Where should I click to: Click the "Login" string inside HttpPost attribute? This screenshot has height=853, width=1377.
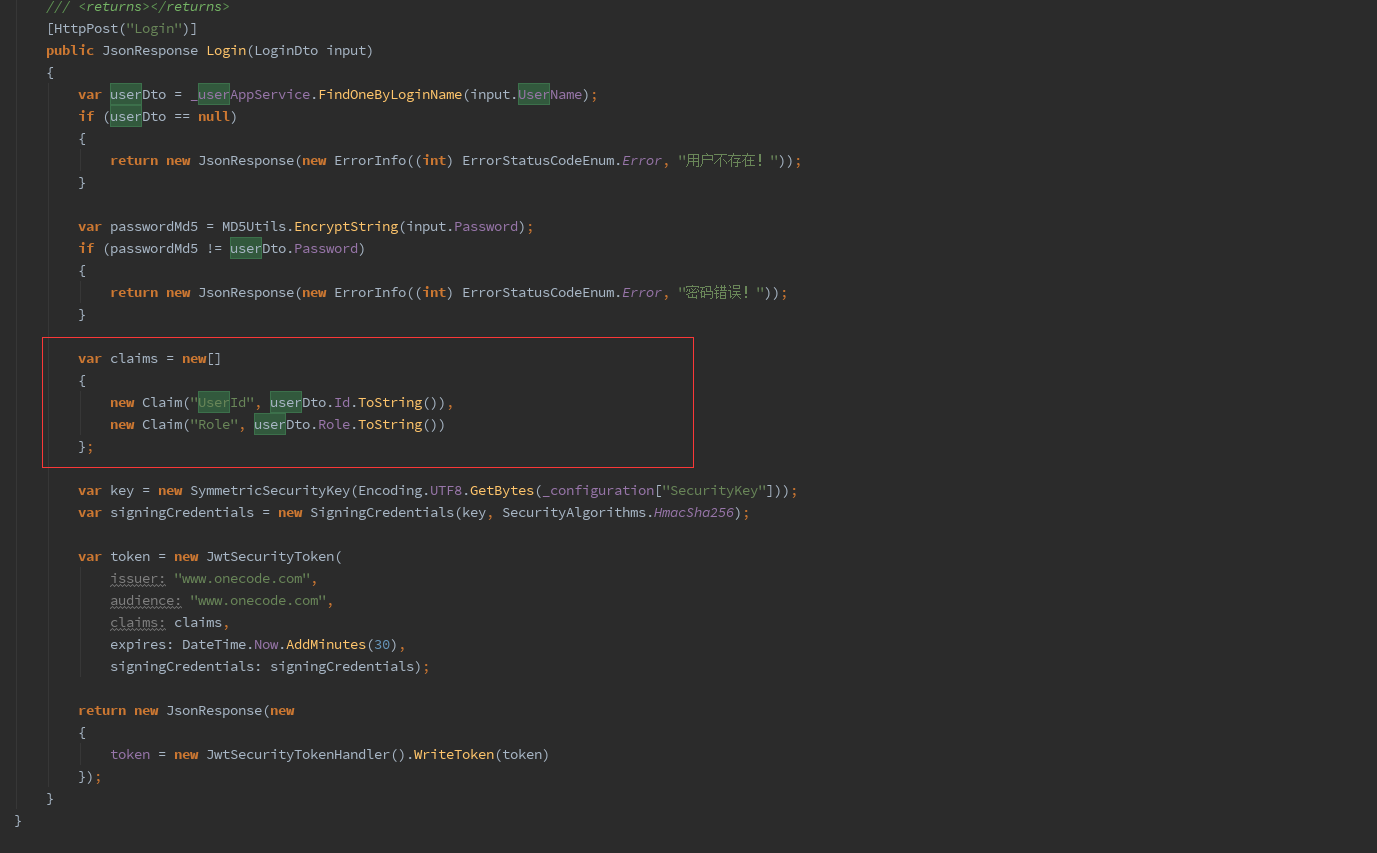(154, 28)
